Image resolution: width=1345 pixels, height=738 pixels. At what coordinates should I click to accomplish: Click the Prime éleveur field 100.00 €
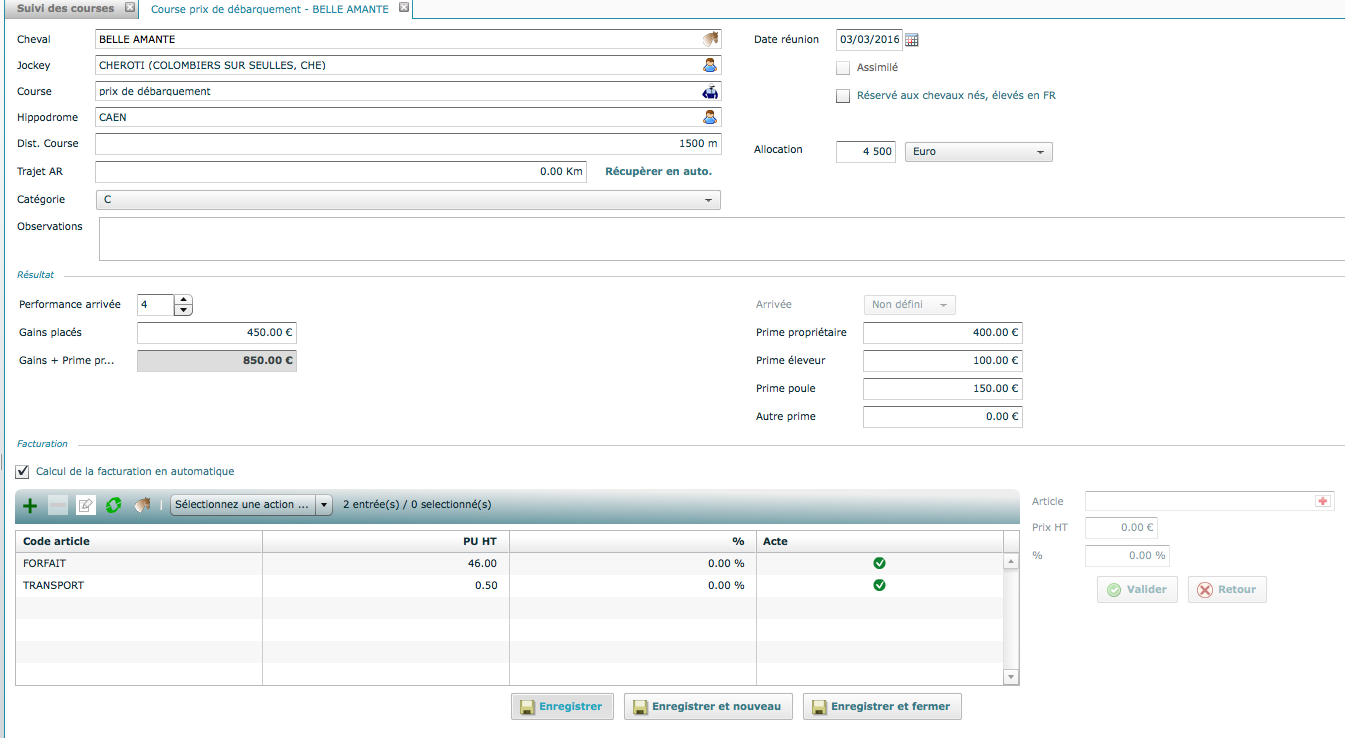[943, 361]
